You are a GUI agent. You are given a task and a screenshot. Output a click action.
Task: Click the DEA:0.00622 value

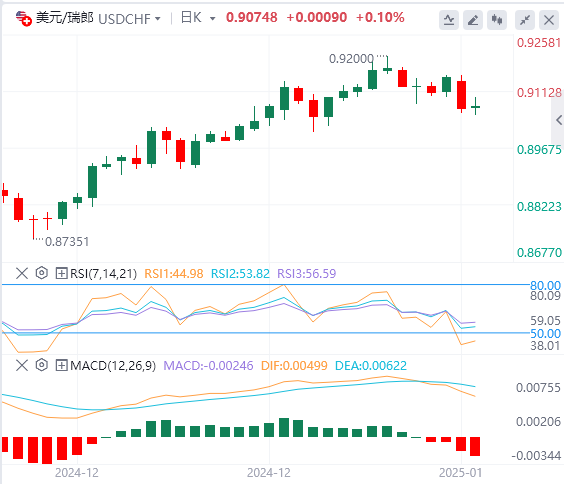[x=371, y=366]
